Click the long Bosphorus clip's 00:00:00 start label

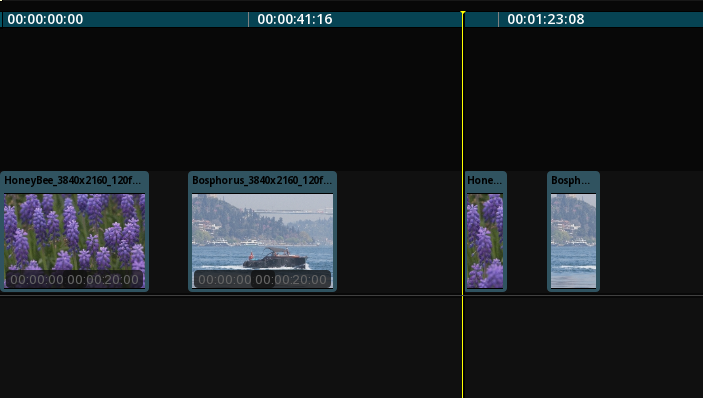[225, 280]
